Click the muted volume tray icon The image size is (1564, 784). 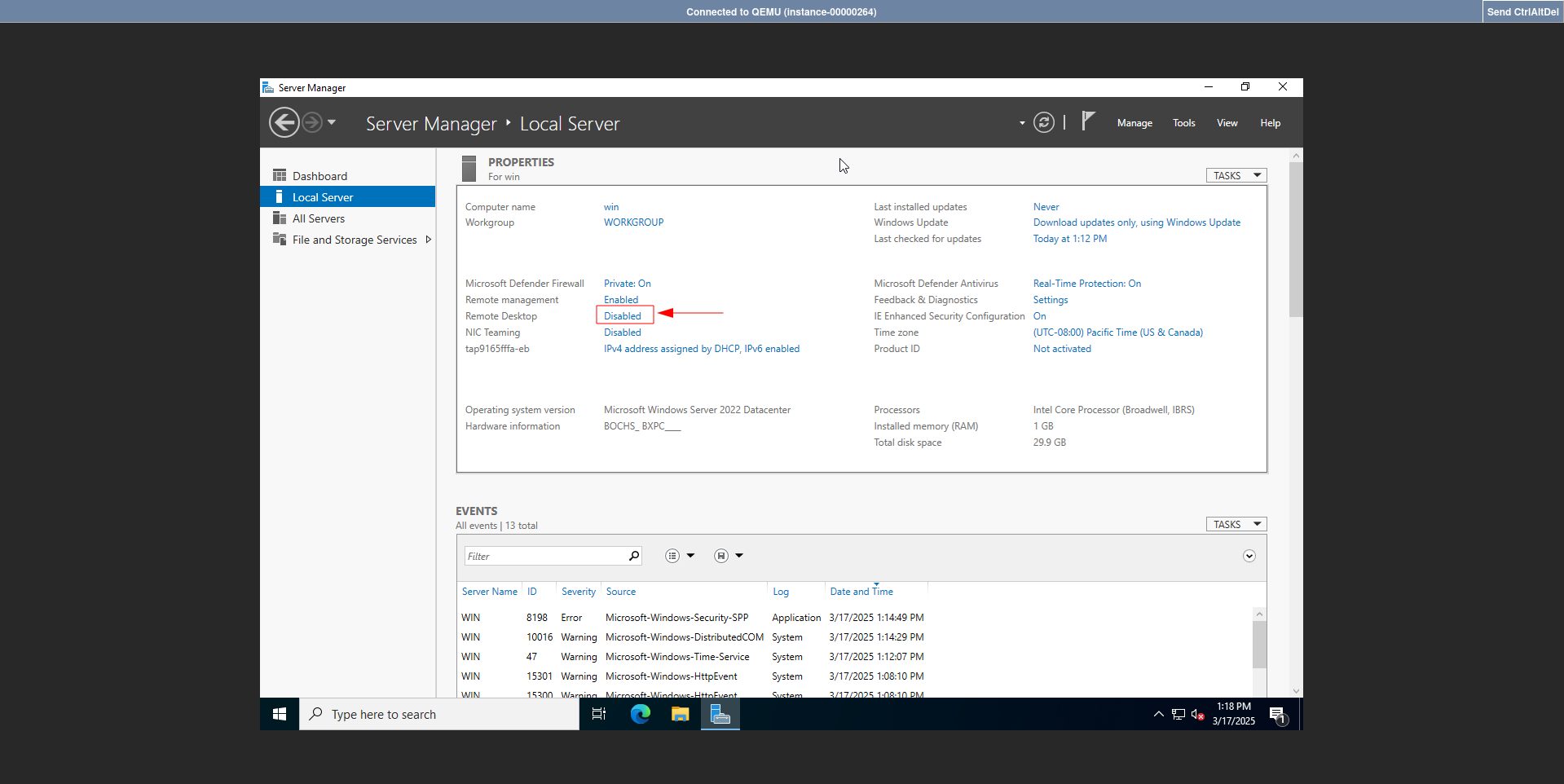pyautogui.click(x=1197, y=714)
